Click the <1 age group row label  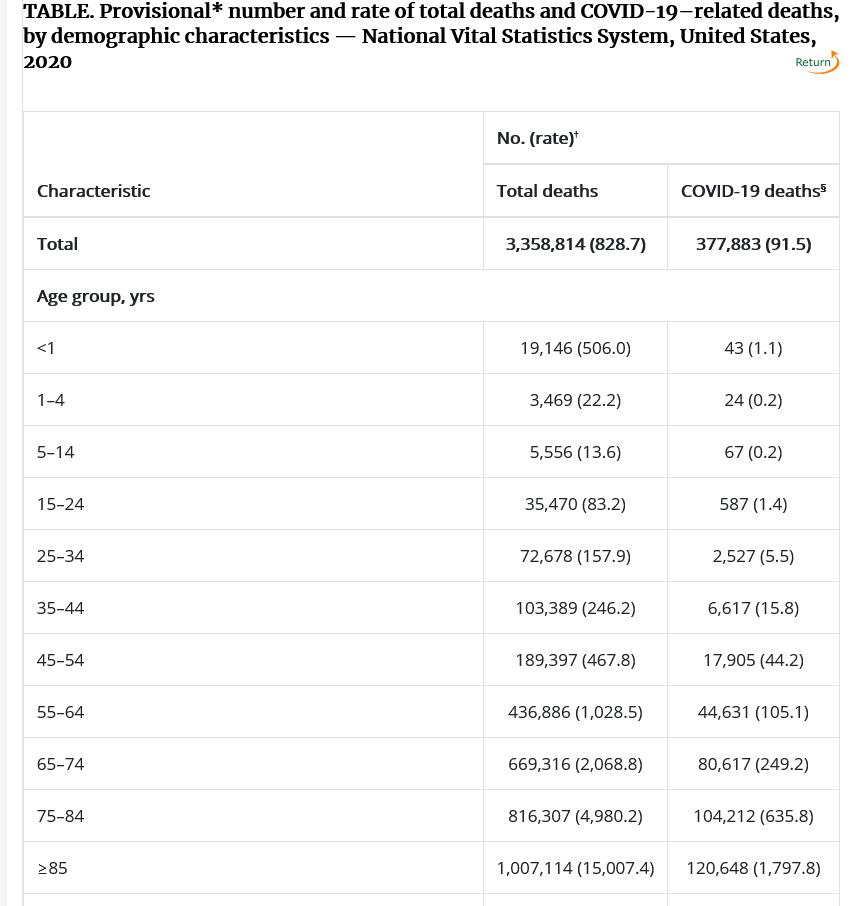tap(46, 348)
